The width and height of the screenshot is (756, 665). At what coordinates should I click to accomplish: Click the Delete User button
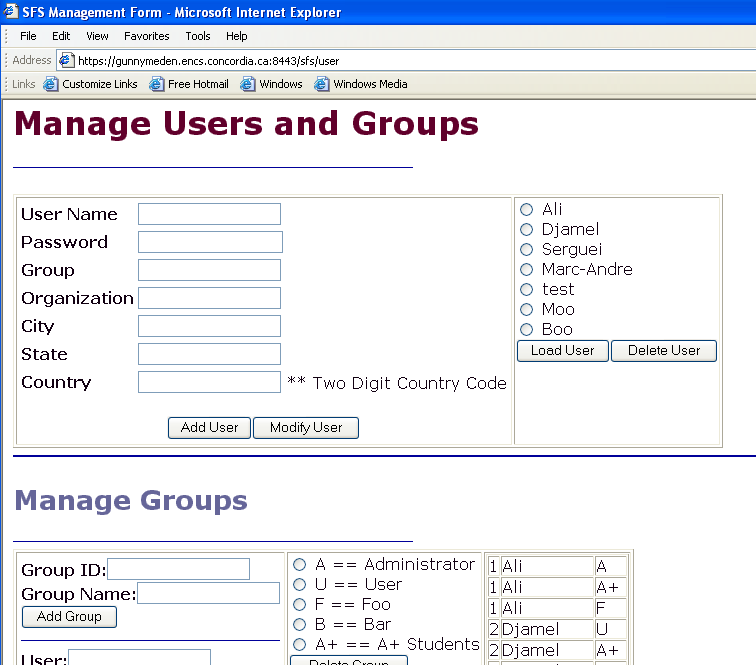point(664,351)
